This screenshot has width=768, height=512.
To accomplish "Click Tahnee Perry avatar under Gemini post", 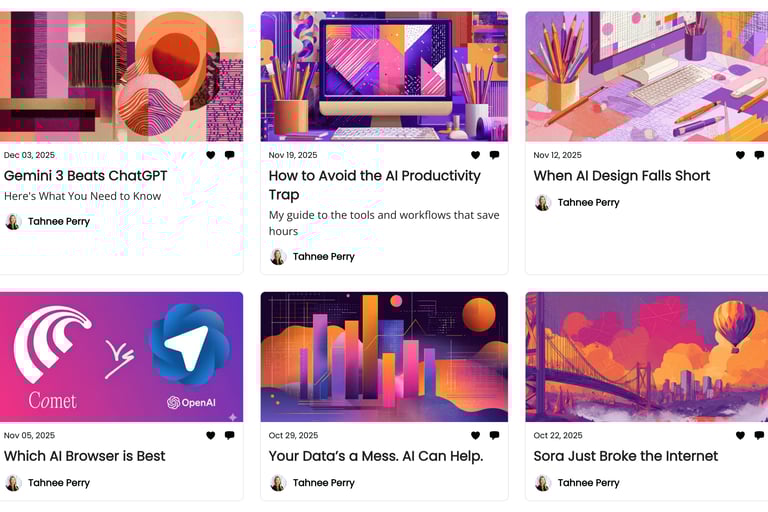I will coord(13,221).
